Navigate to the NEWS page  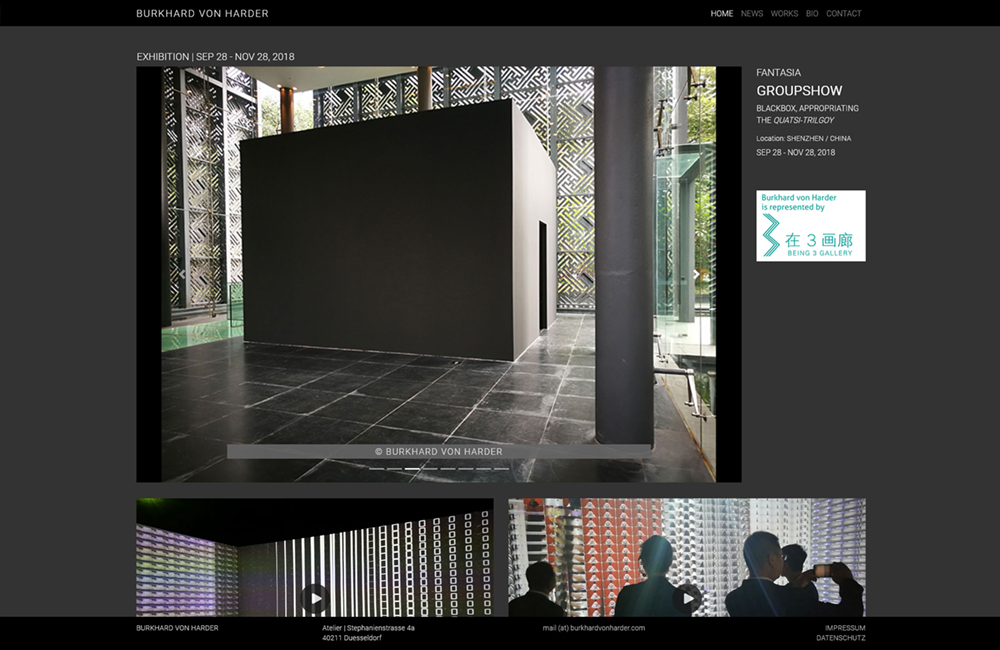tap(752, 14)
